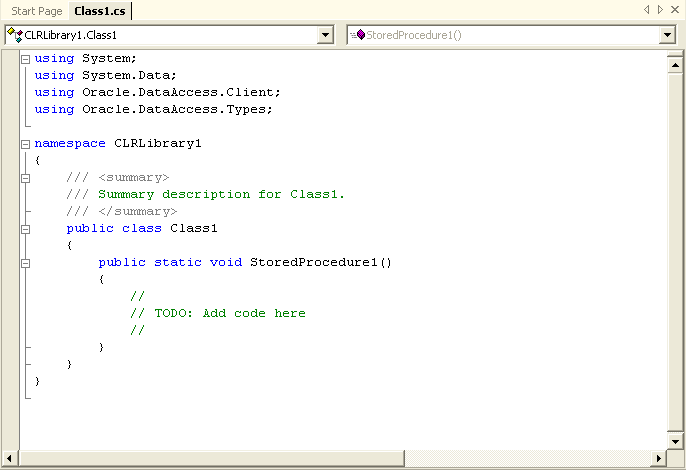
Task: Click the splitter bar above vertical scrollbar
Action: (675, 52)
